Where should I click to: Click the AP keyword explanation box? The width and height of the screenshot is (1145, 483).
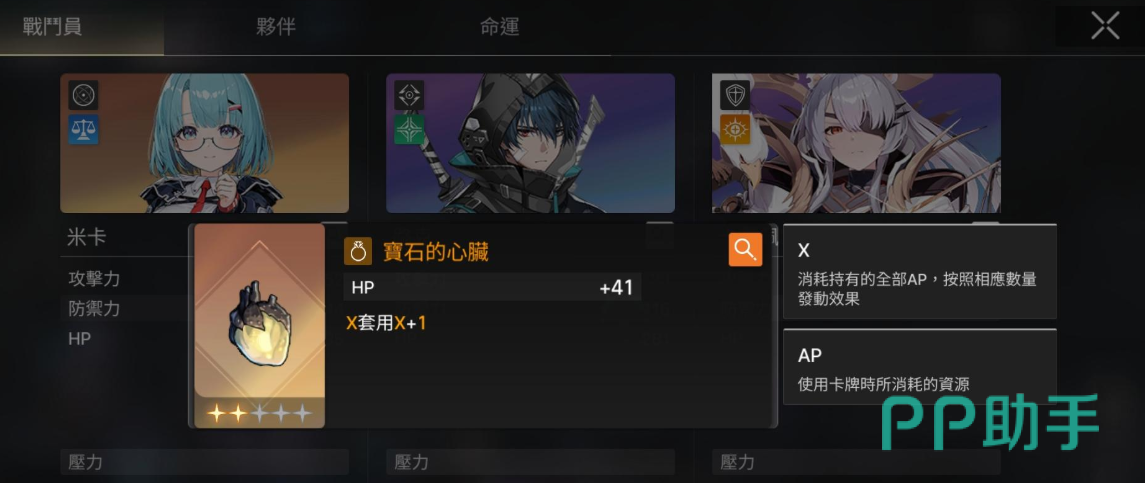(x=919, y=367)
